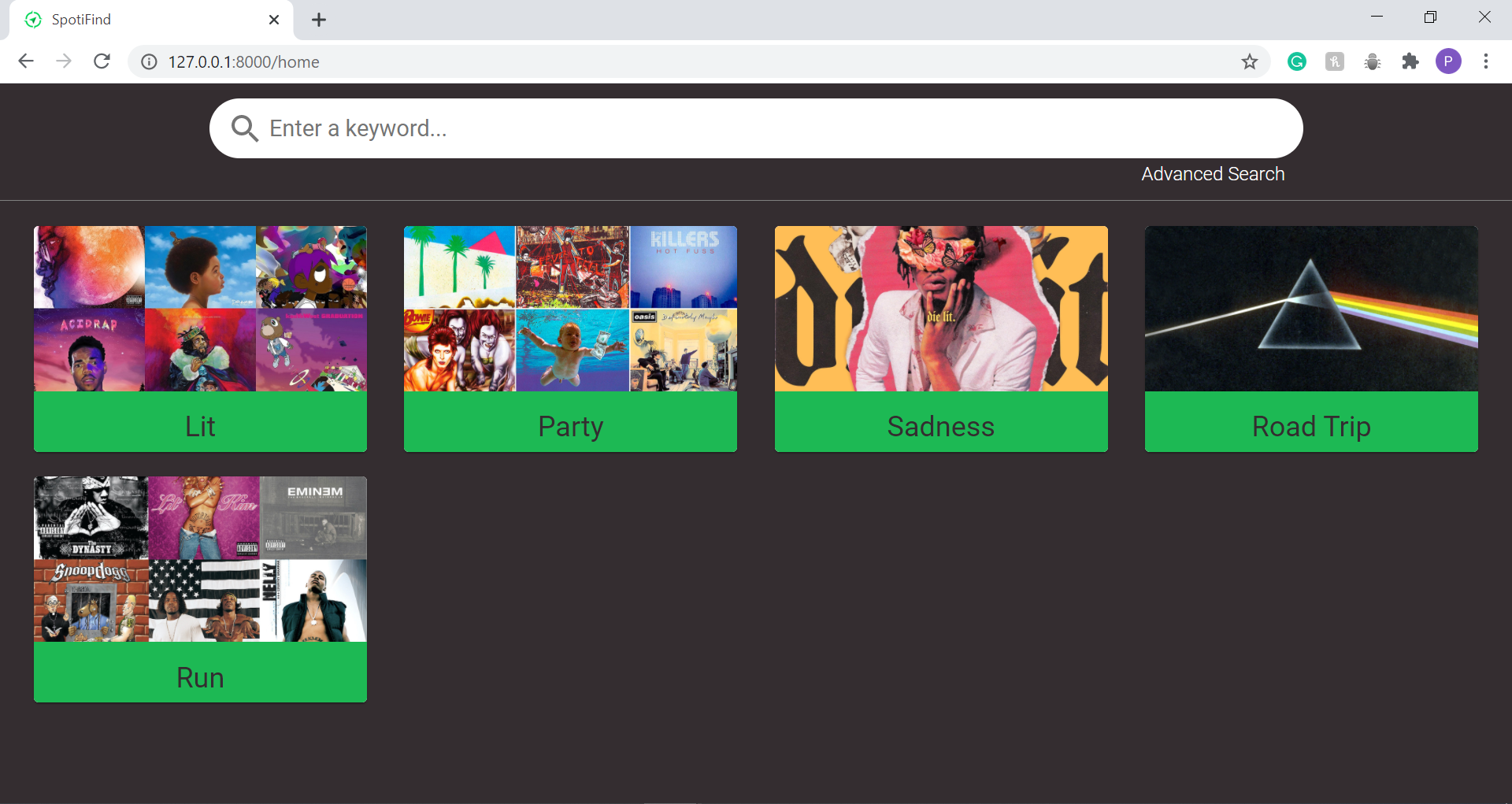Image resolution: width=1512 pixels, height=804 pixels.
Task: Click the Road Trip prism cover thumbnail
Action: click(1311, 309)
